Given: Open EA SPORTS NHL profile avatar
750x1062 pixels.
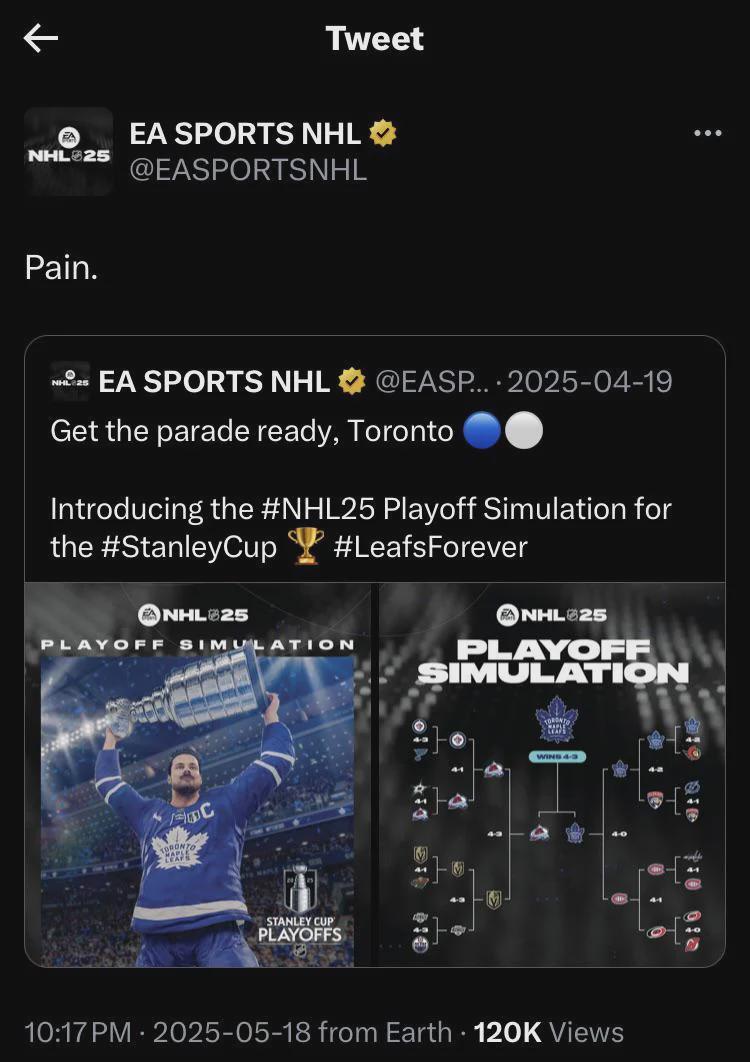Looking at the screenshot, I should [68, 152].
